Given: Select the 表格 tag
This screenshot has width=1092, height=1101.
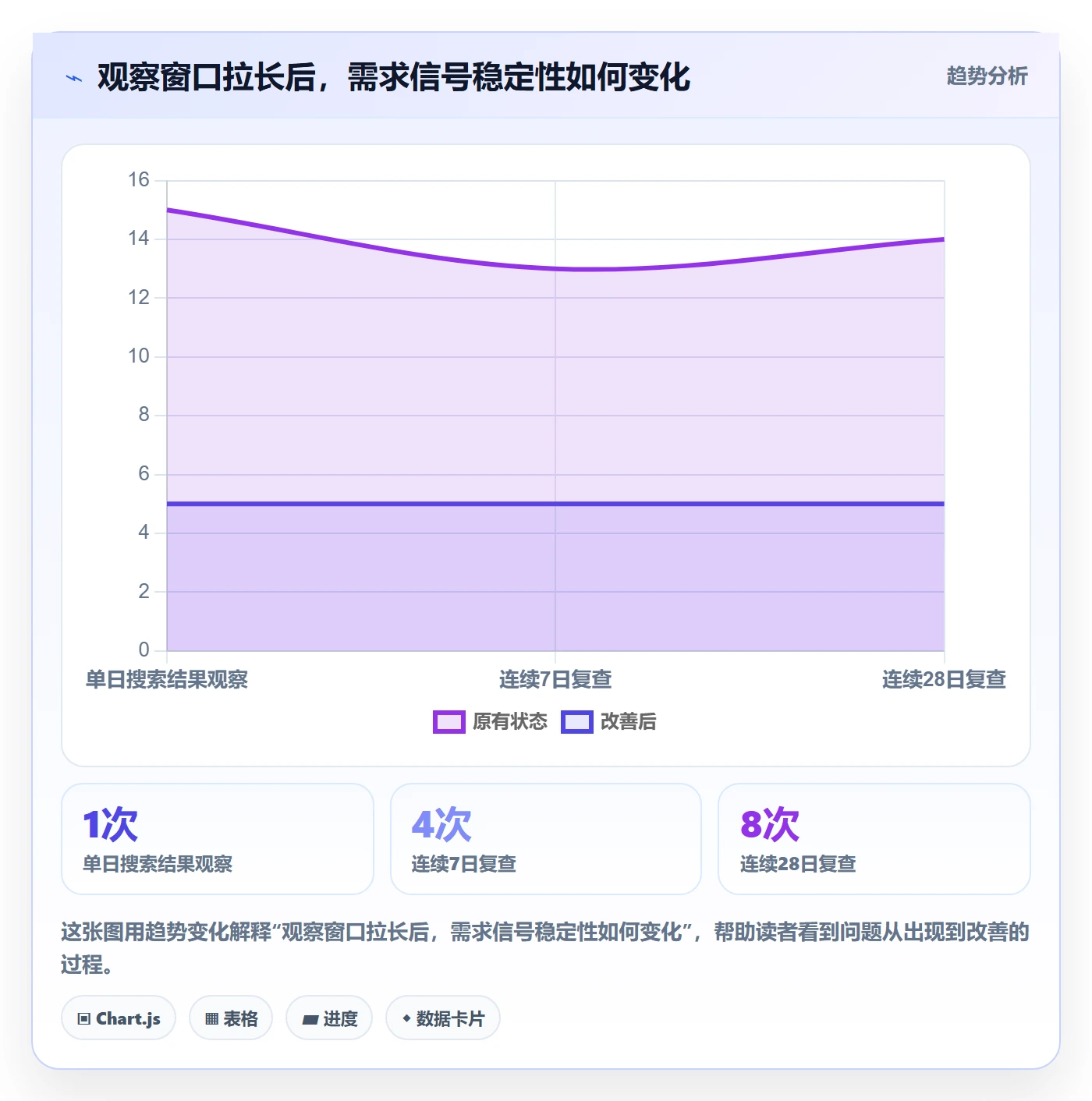Looking at the screenshot, I should [231, 1018].
